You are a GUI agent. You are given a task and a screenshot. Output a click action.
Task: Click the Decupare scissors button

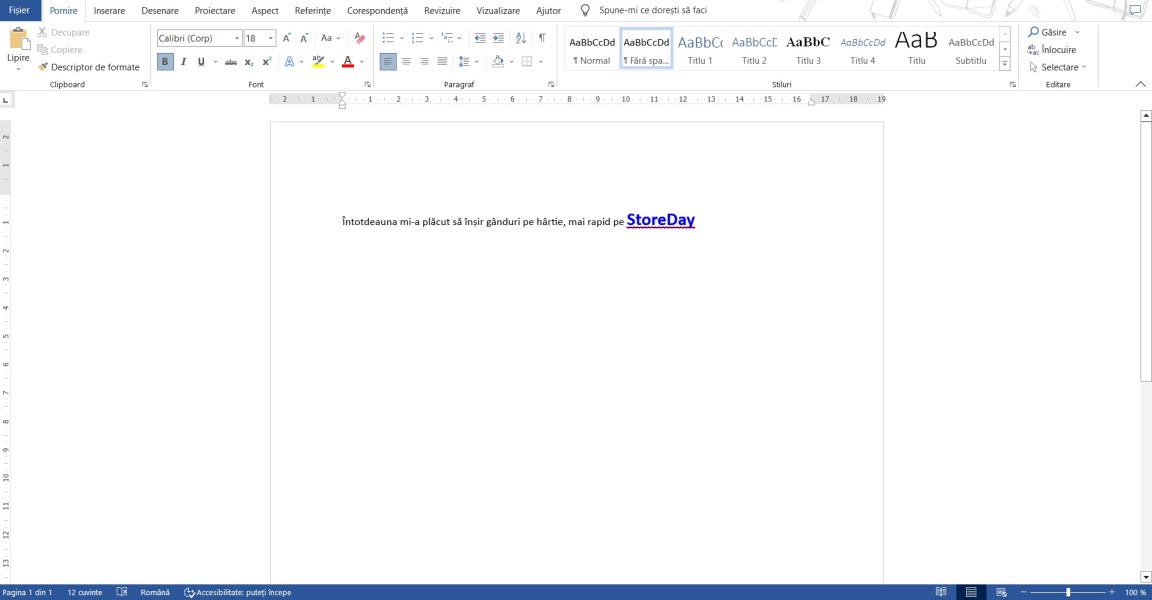(x=63, y=32)
